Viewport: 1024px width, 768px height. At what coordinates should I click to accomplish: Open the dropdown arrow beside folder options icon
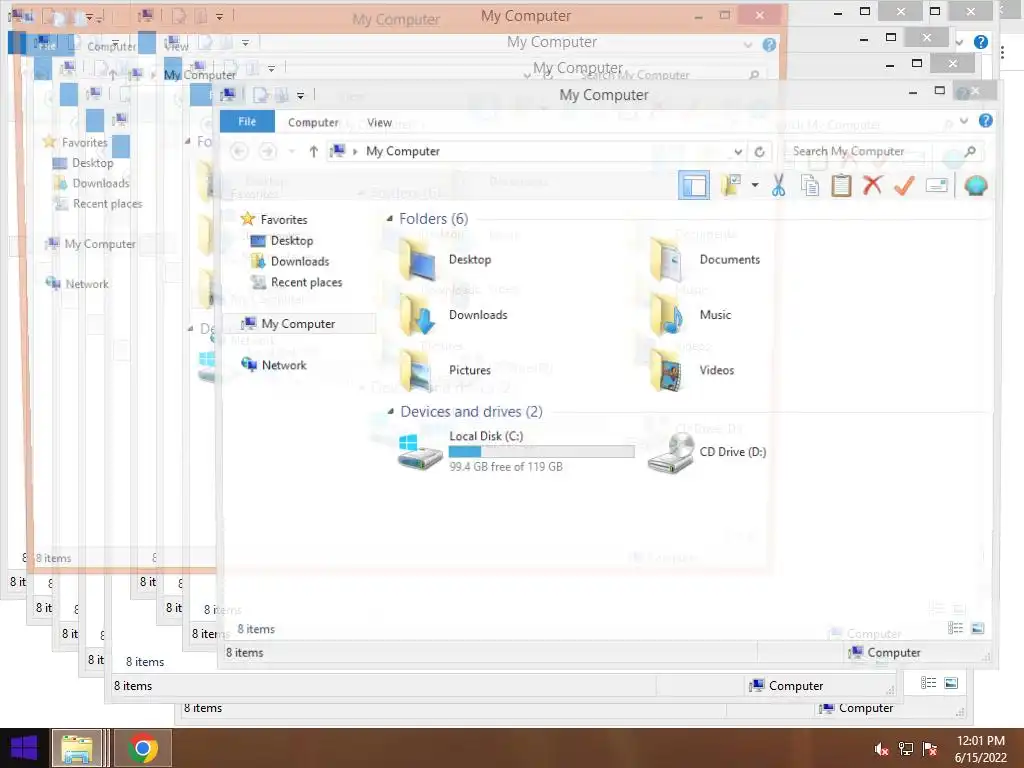(x=755, y=185)
